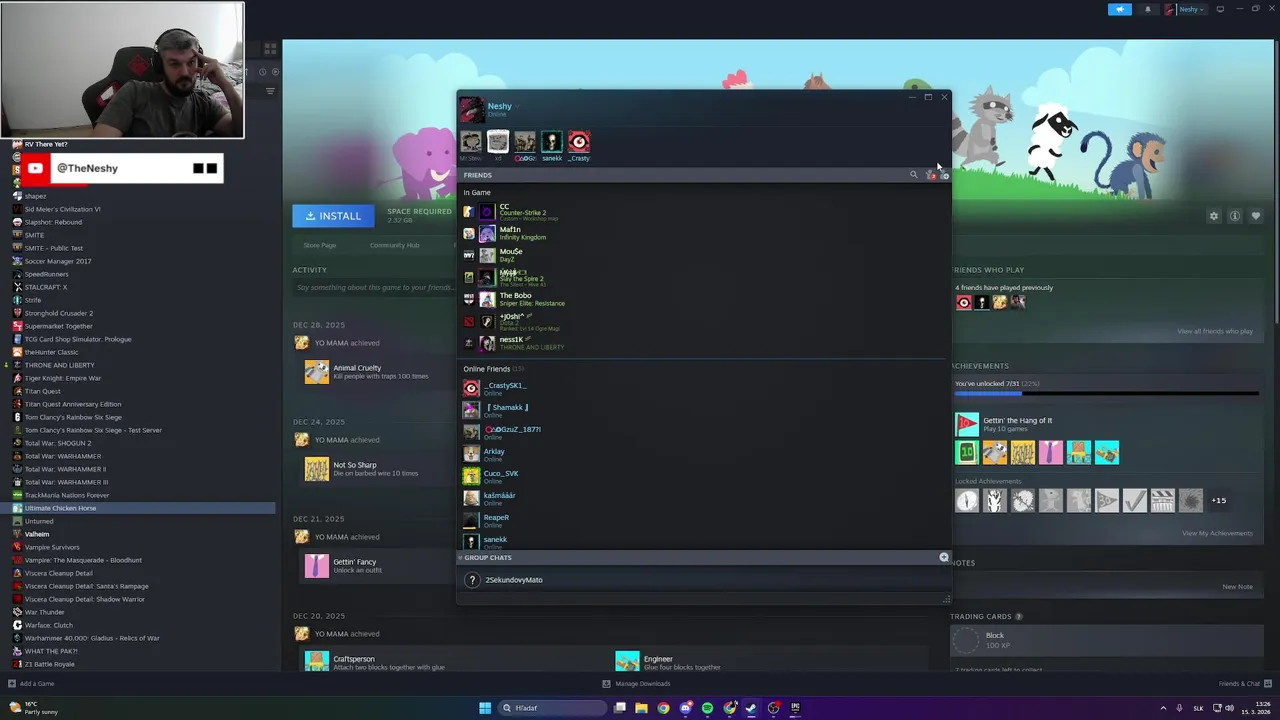The height and width of the screenshot is (720, 1280).
Task: Click the Not So Sharp achievement icon
Action: point(317,469)
